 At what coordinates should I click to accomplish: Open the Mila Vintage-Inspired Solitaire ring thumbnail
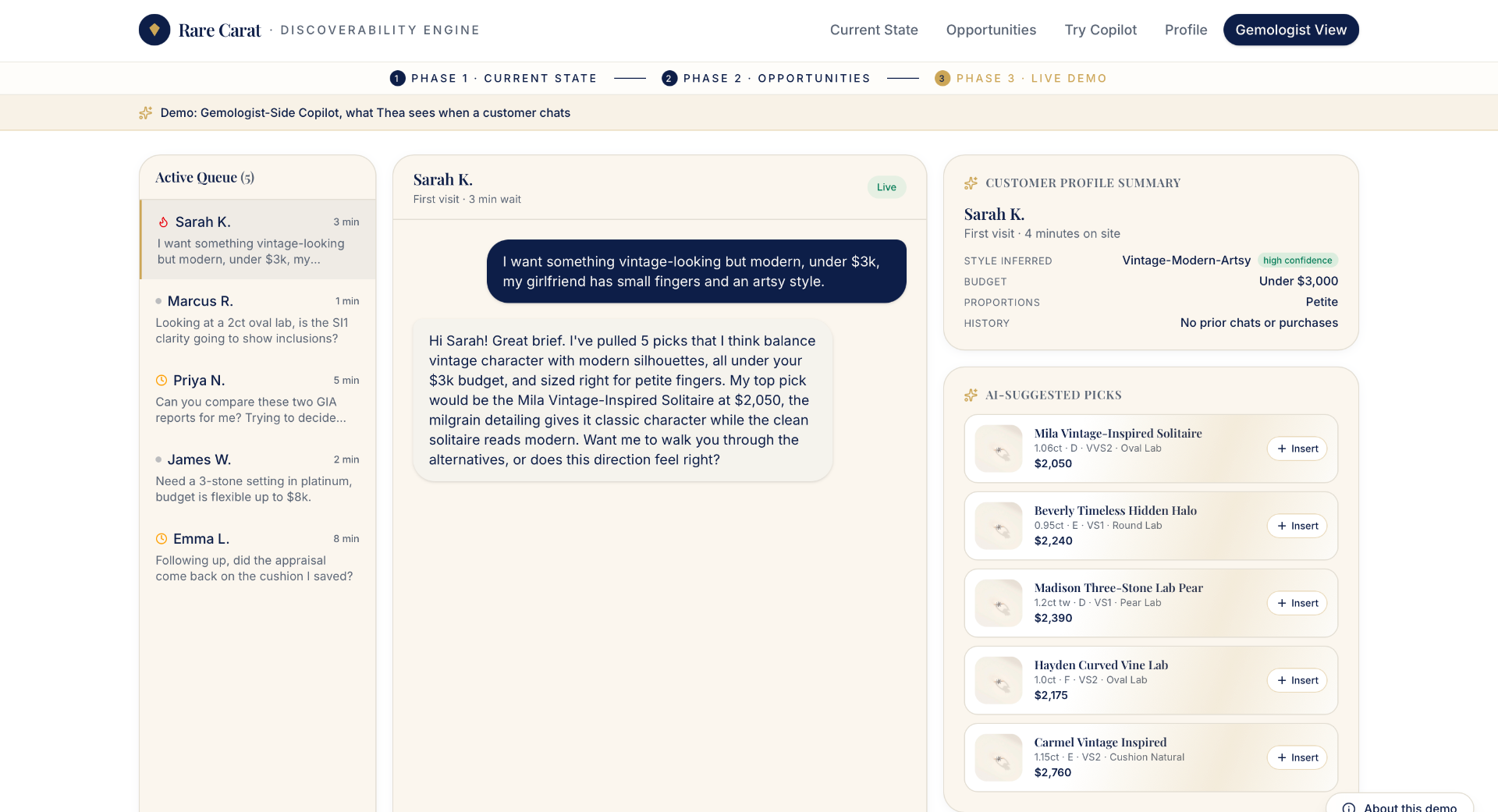coord(999,449)
